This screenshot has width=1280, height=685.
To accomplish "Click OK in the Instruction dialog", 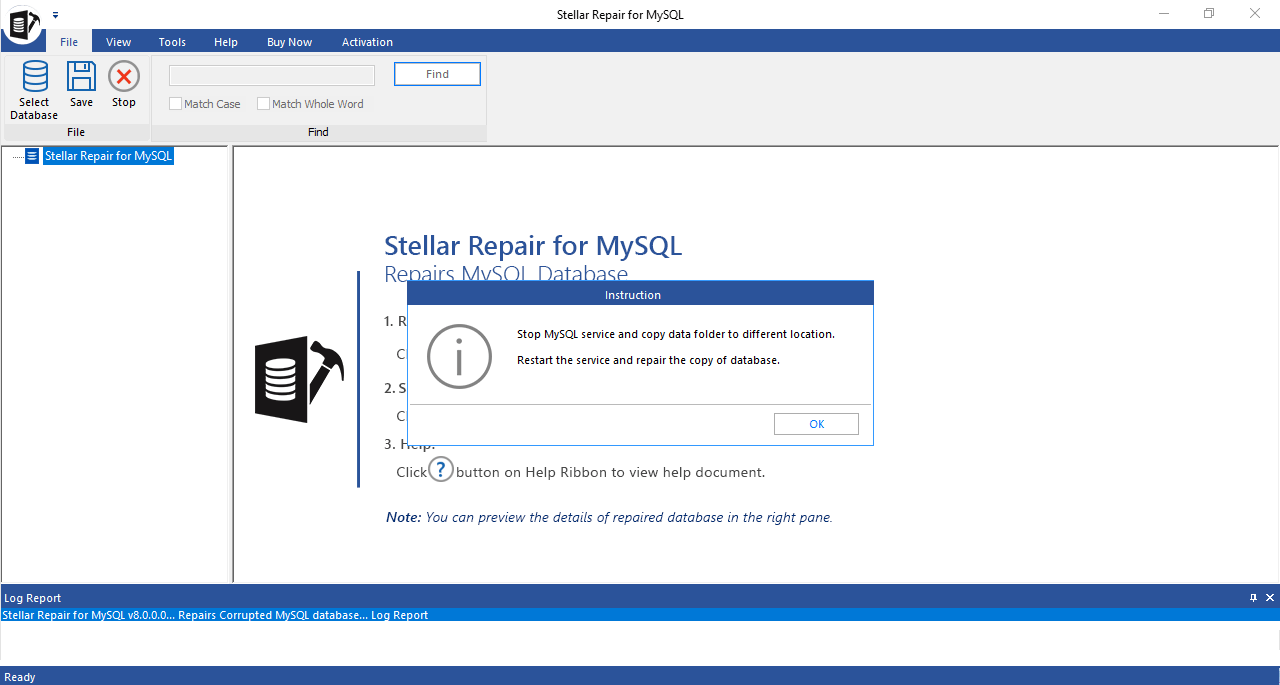I will (x=816, y=424).
